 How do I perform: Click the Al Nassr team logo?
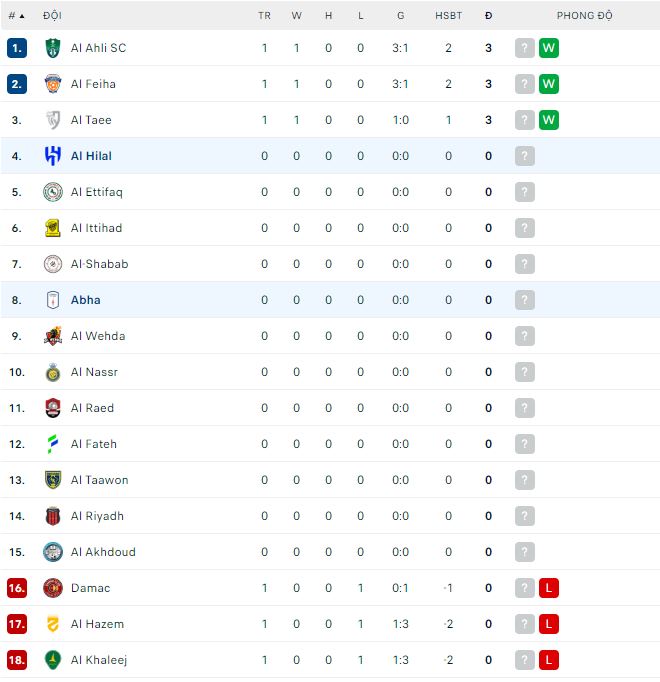53,372
